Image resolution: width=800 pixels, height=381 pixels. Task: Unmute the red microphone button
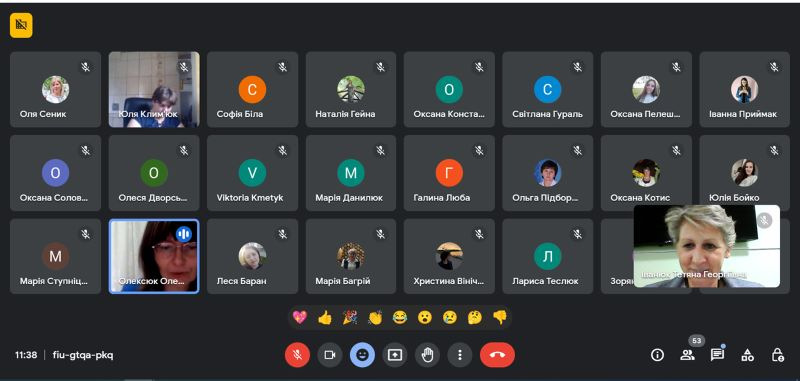coord(297,355)
